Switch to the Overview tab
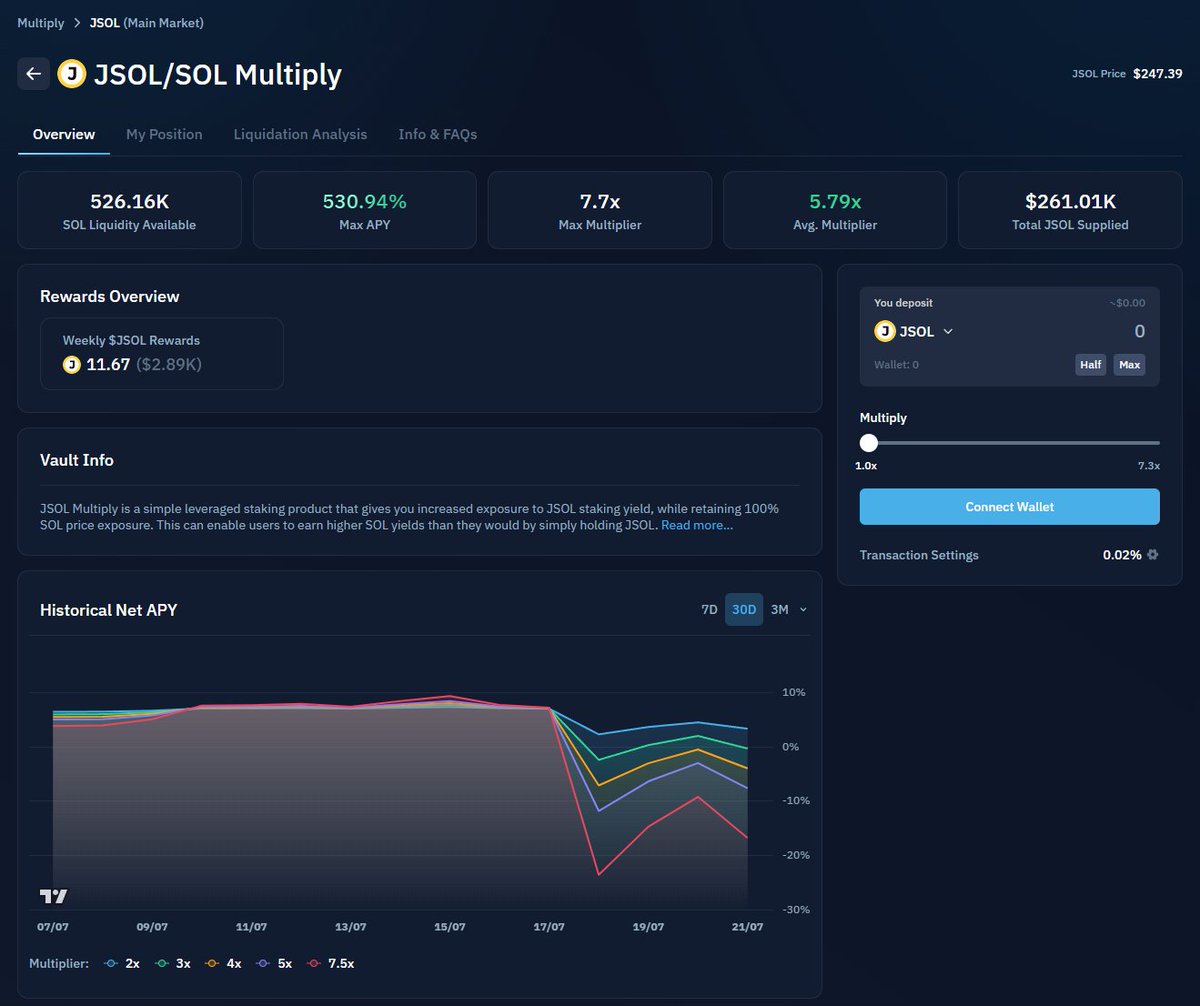Viewport: 1200px width, 1006px height. tap(64, 134)
